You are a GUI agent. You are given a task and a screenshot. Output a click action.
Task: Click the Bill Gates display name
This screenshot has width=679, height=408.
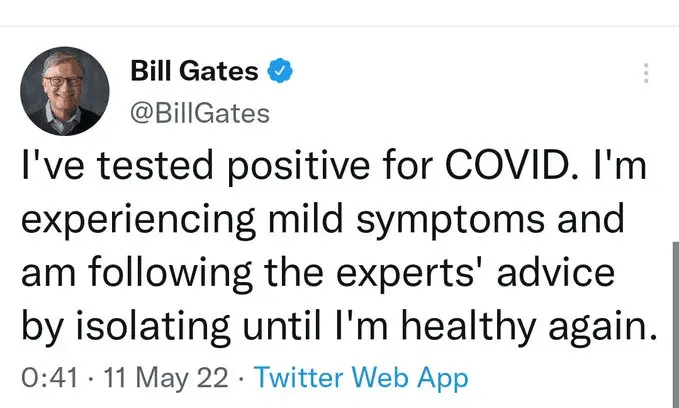[195, 72]
